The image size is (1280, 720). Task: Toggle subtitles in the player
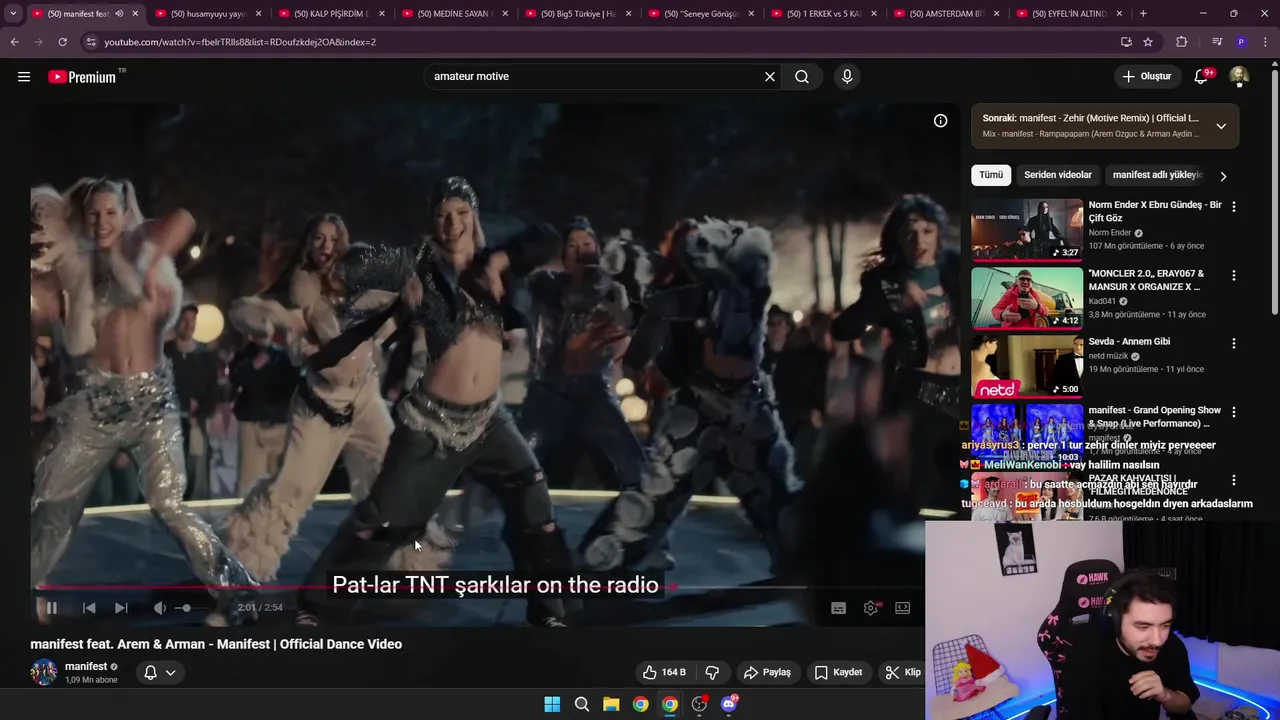coord(839,607)
